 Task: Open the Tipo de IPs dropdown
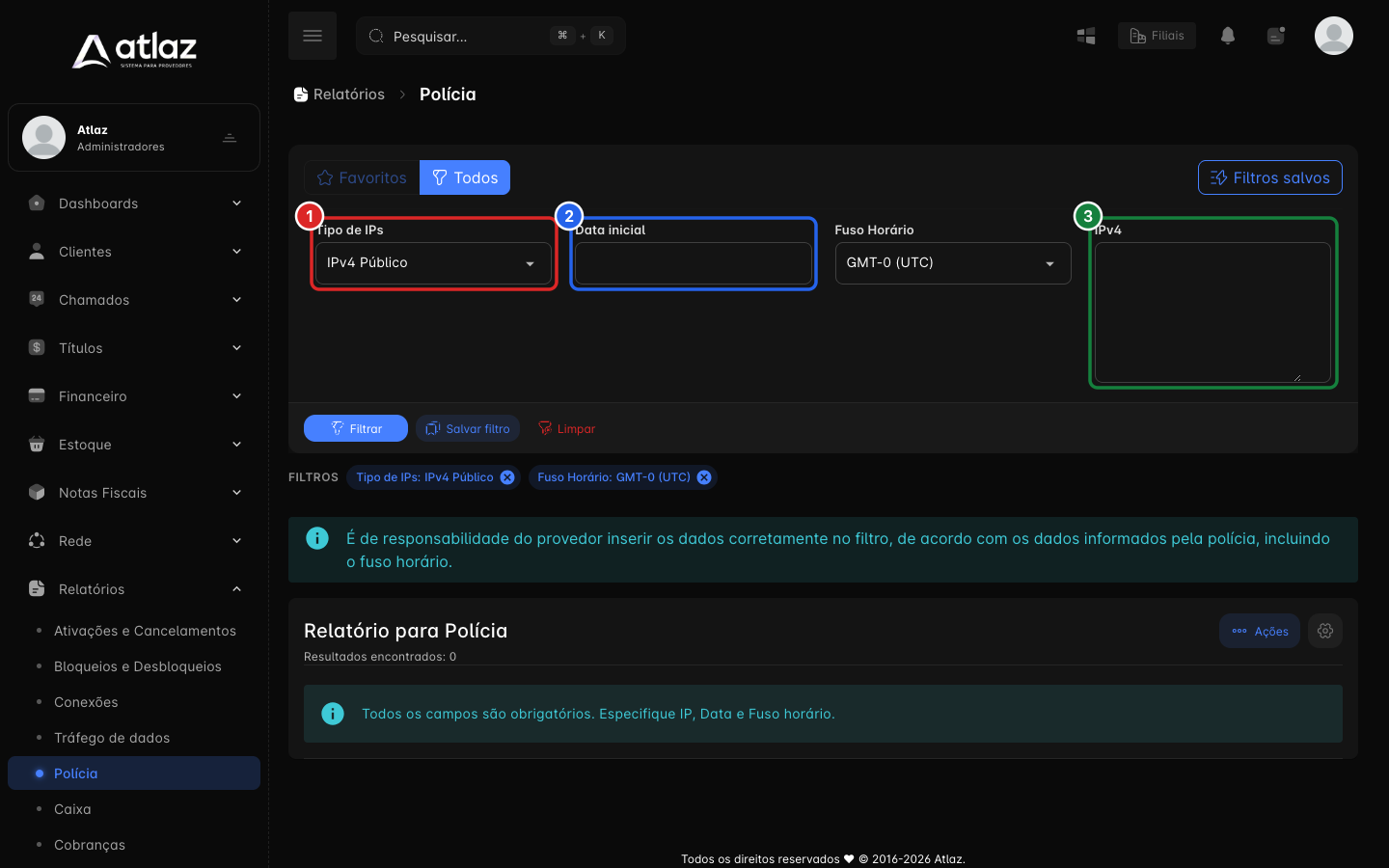click(433, 263)
